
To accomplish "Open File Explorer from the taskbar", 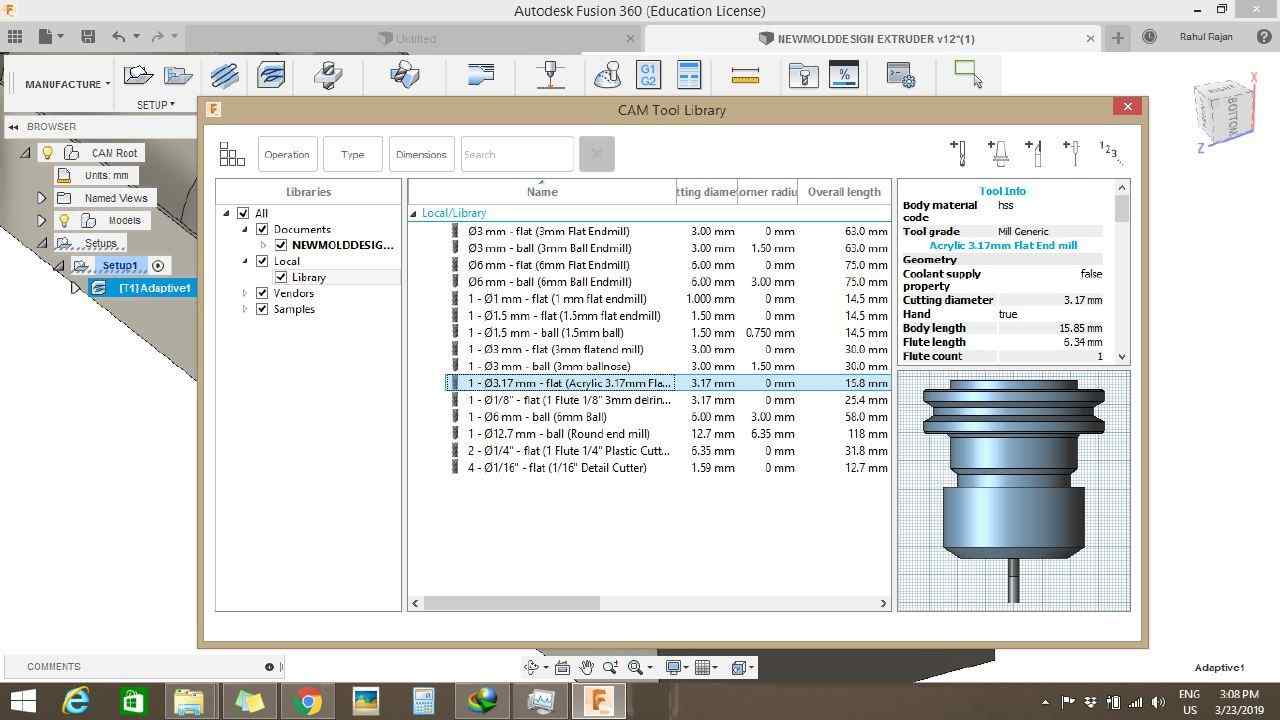I will [189, 701].
